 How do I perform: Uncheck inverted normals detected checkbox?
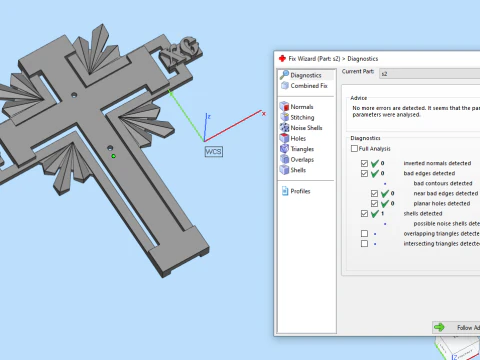point(364,163)
